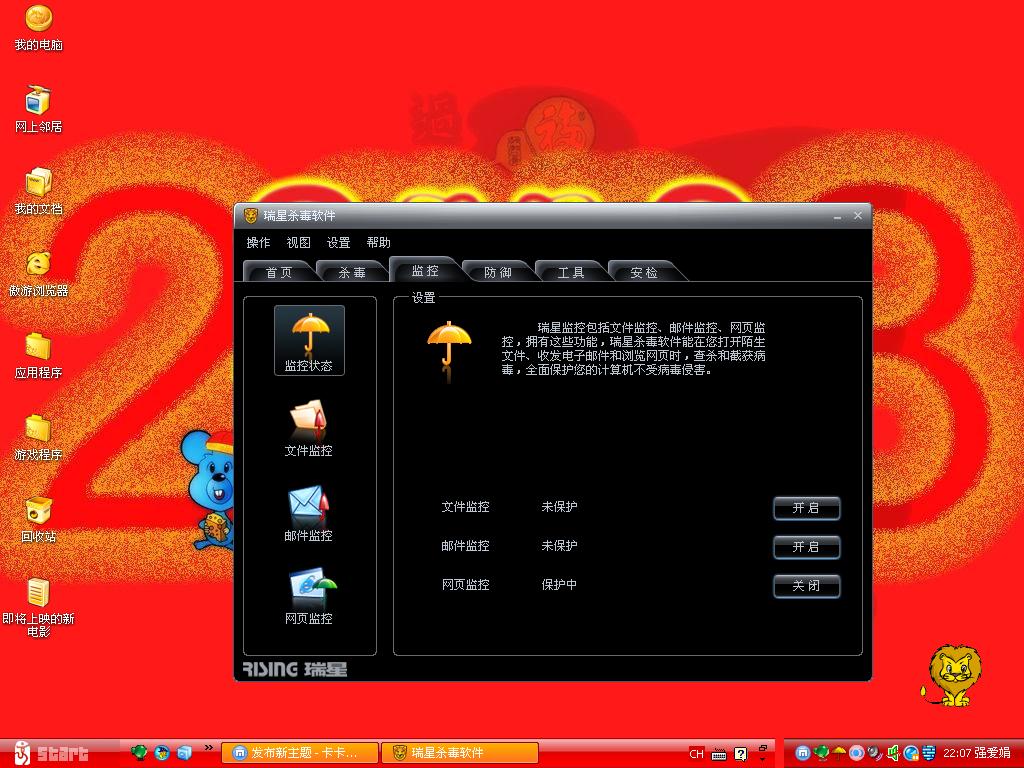Open 我的文档 desktop icon
1024x768 pixels.
click(x=39, y=191)
